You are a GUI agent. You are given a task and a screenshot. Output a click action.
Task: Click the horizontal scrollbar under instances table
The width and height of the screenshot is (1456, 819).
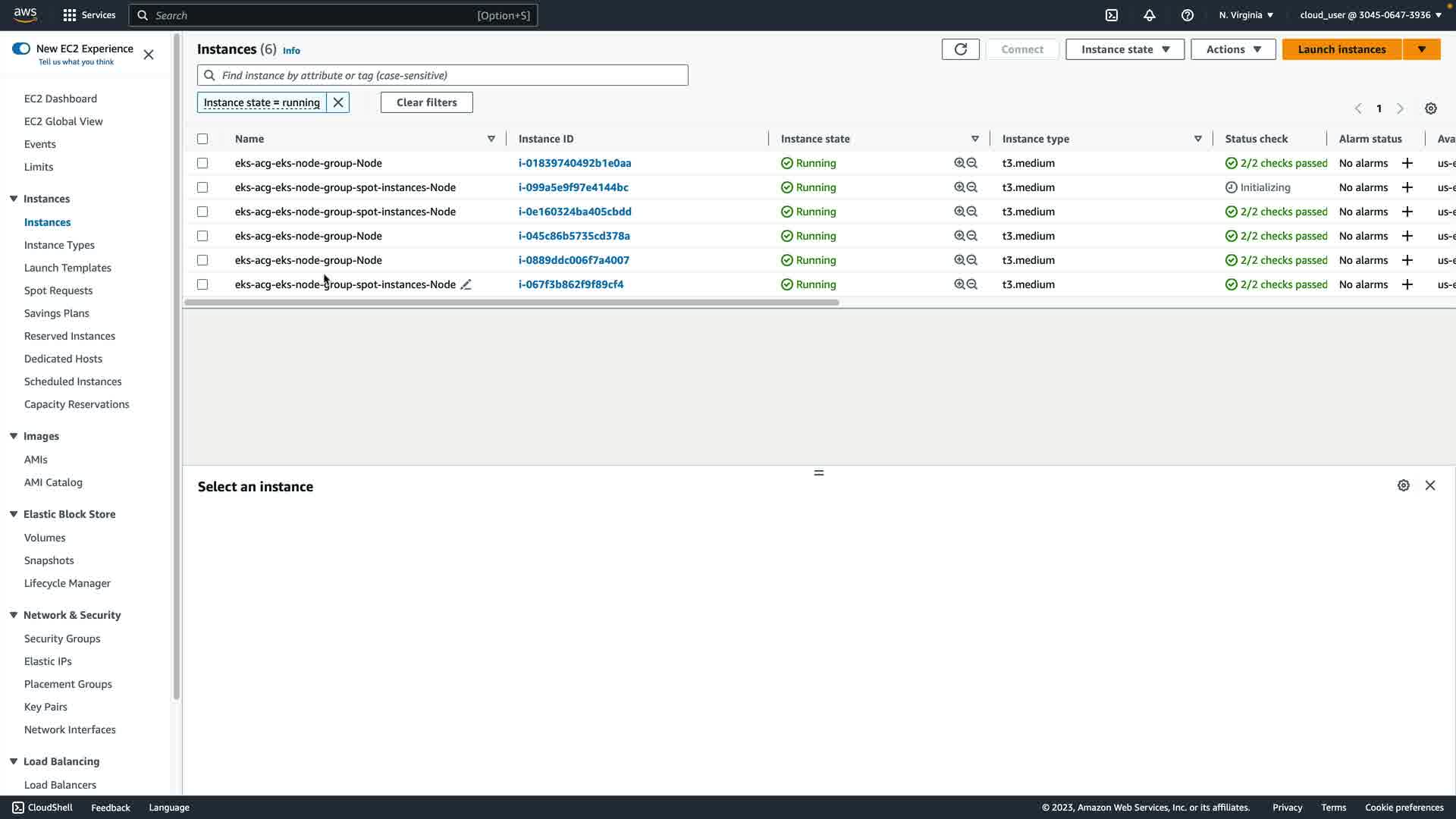511,303
